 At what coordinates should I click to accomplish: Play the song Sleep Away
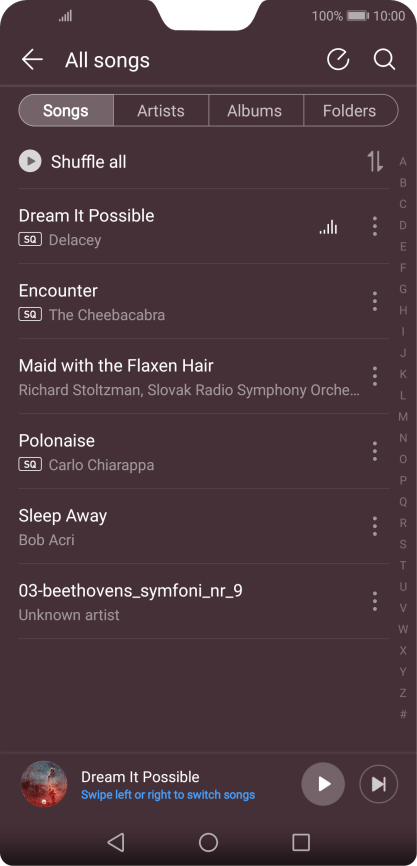click(189, 526)
